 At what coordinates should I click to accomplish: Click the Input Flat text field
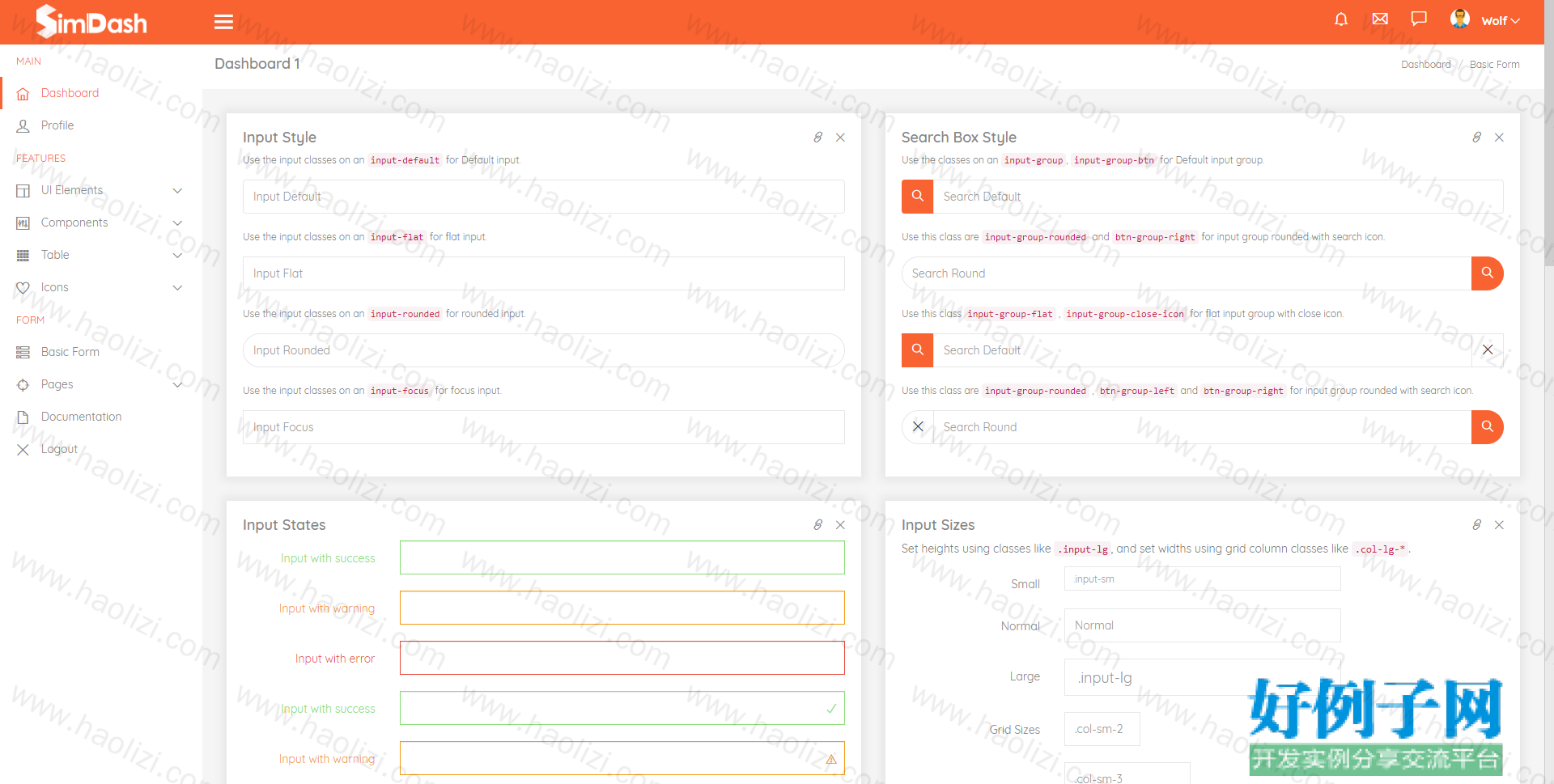[x=544, y=273]
